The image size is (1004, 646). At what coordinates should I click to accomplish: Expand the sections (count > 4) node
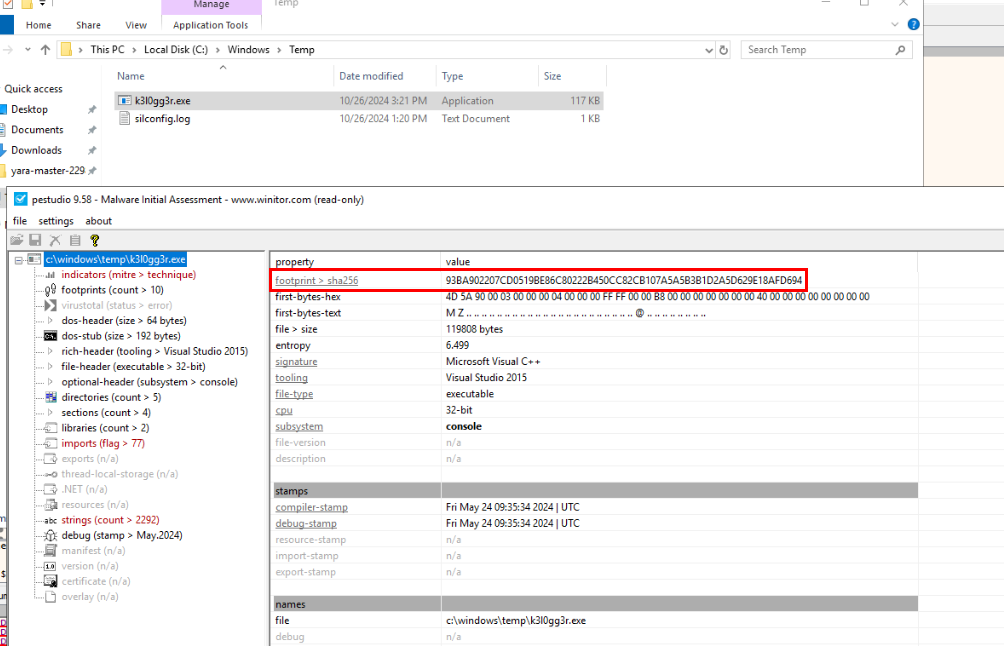click(x=51, y=413)
